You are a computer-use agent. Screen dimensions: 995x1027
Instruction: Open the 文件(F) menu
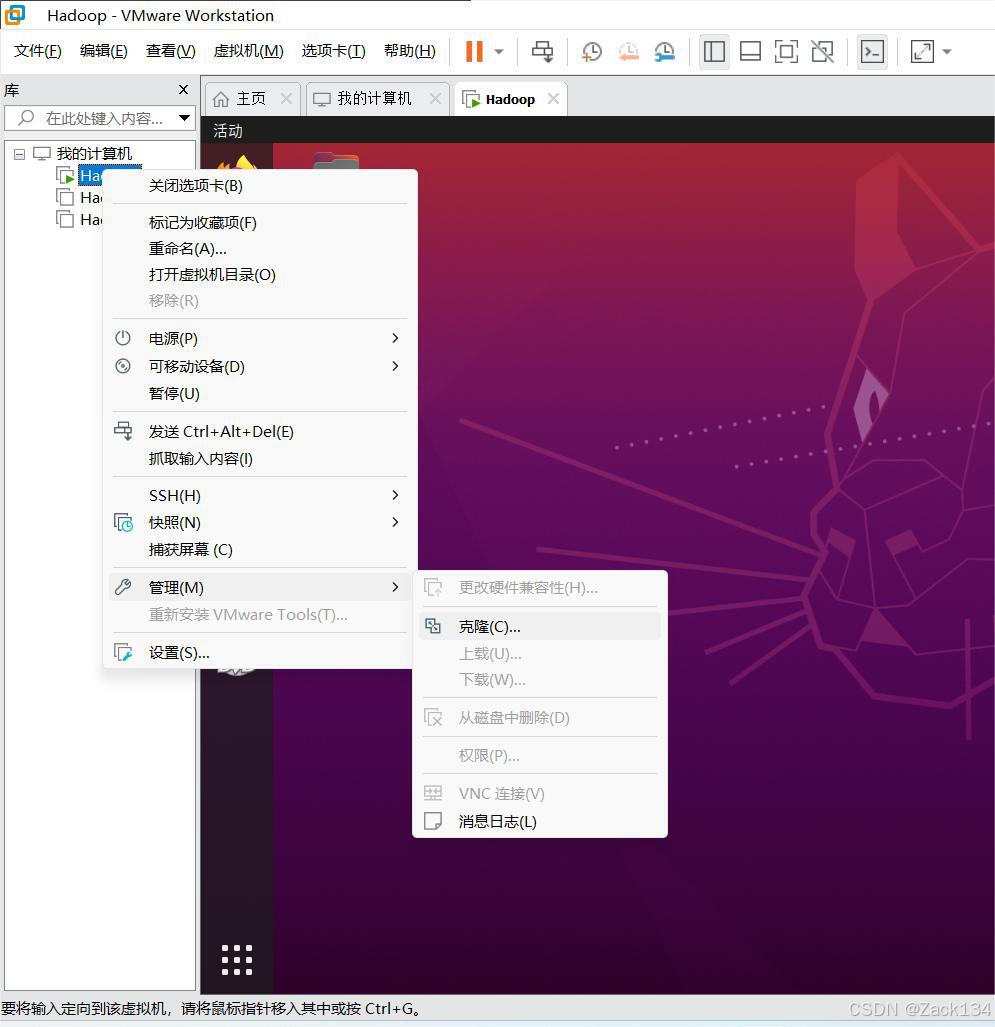click(x=38, y=51)
